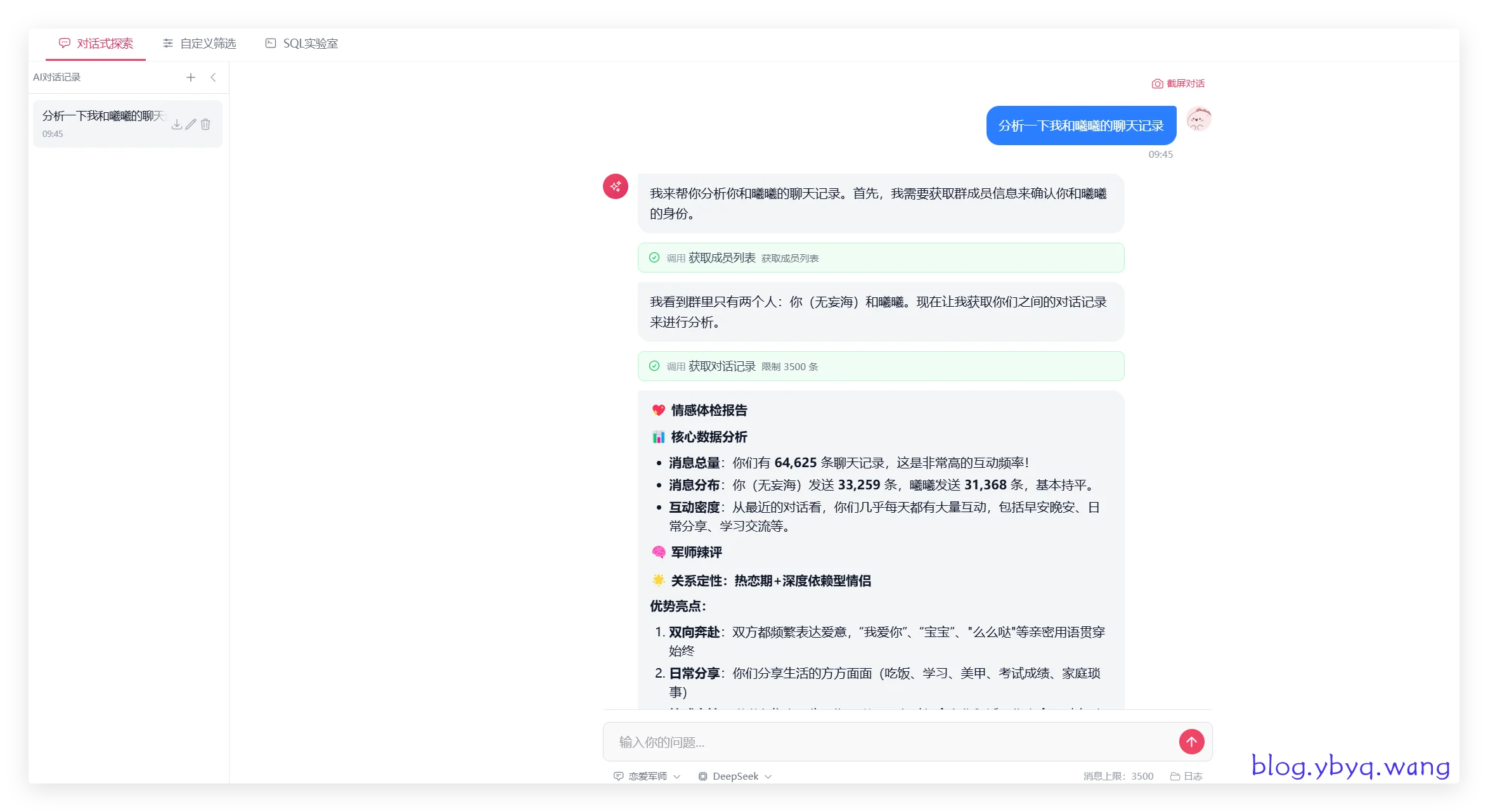The image size is (1488, 812).
Task: Switch to the 自定义筛选 tab
Action: click(198, 43)
